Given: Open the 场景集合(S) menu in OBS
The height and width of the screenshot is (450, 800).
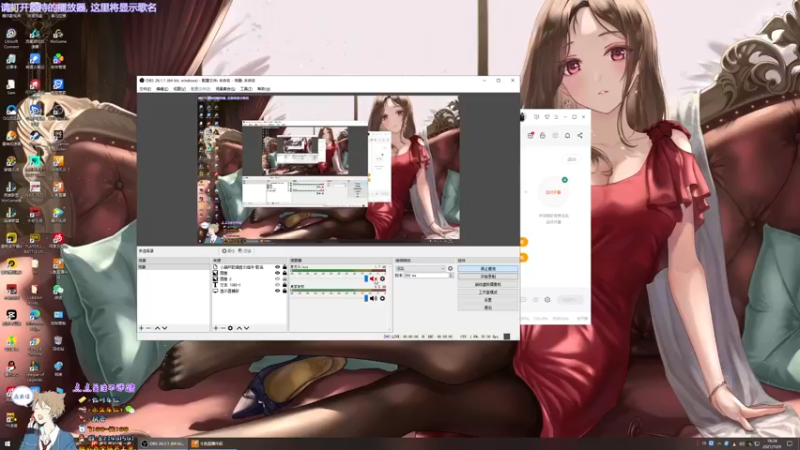Looking at the screenshot, I should pyautogui.click(x=225, y=89).
